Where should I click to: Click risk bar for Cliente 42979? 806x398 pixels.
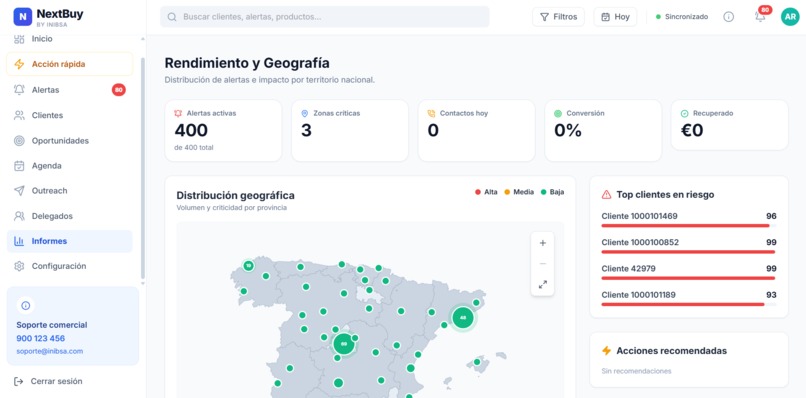pyautogui.click(x=689, y=278)
